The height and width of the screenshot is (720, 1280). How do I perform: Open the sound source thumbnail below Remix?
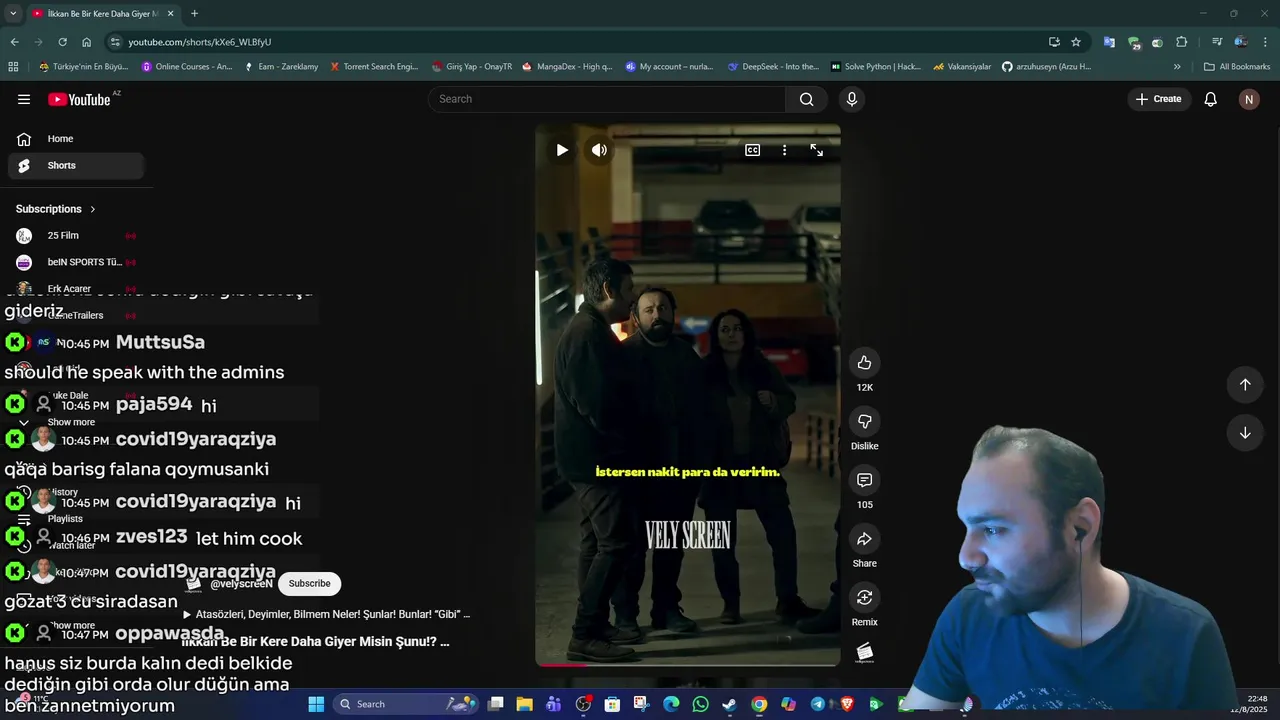pyautogui.click(x=864, y=654)
